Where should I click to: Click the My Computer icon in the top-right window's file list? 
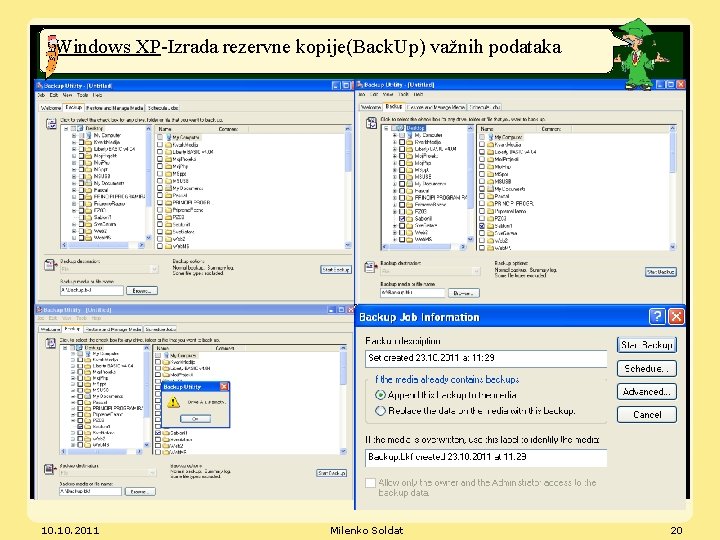[x=491, y=137]
